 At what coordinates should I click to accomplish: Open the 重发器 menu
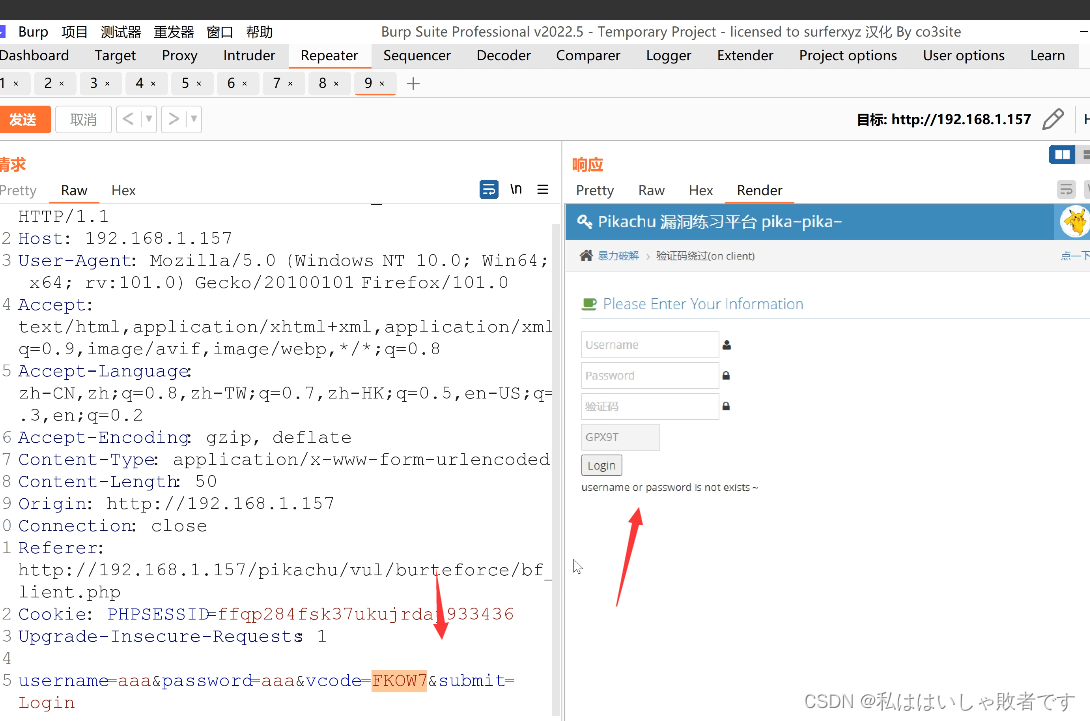(x=174, y=32)
